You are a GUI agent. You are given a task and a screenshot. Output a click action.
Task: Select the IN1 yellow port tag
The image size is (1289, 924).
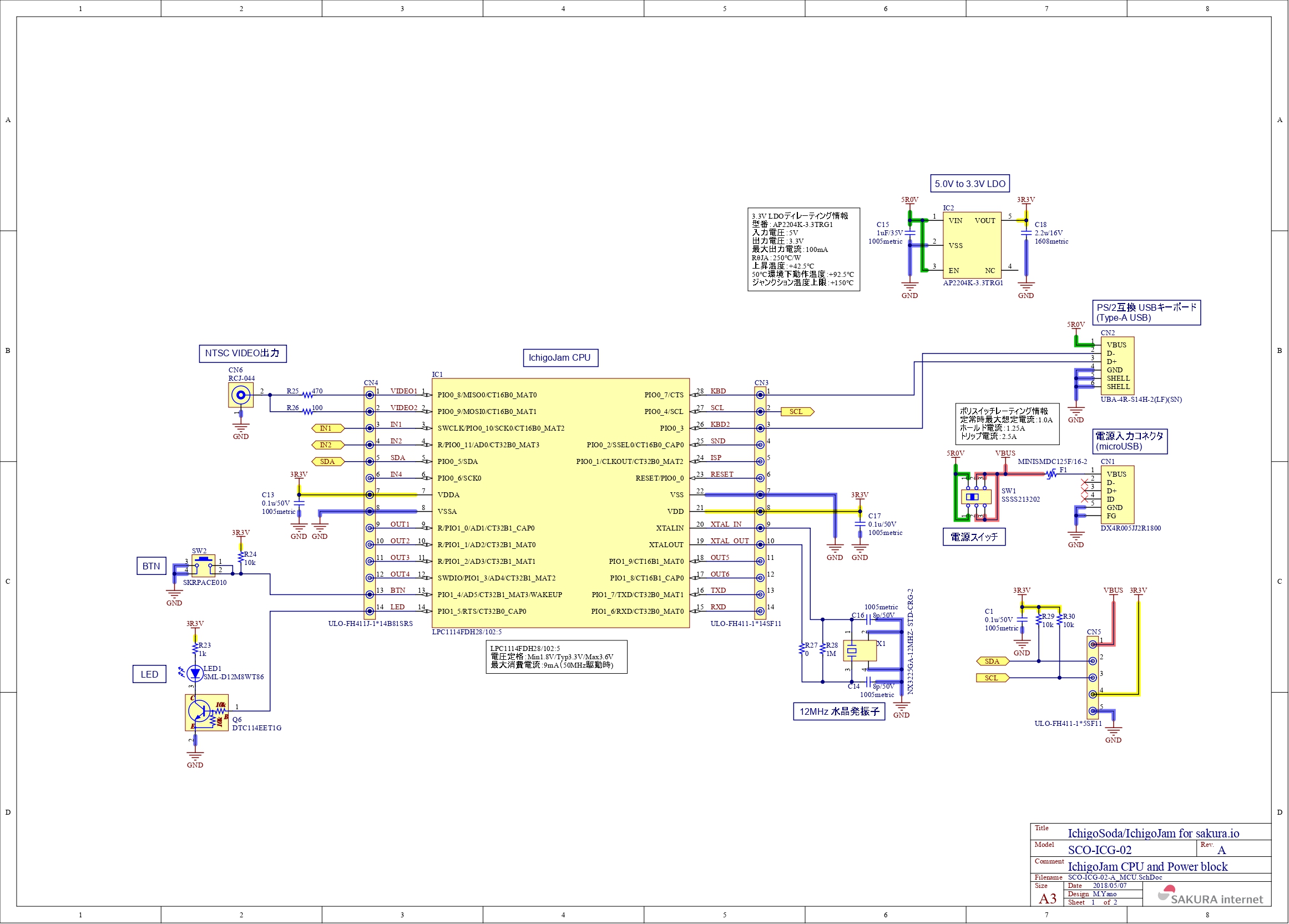pyautogui.click(x=328, y=428)
